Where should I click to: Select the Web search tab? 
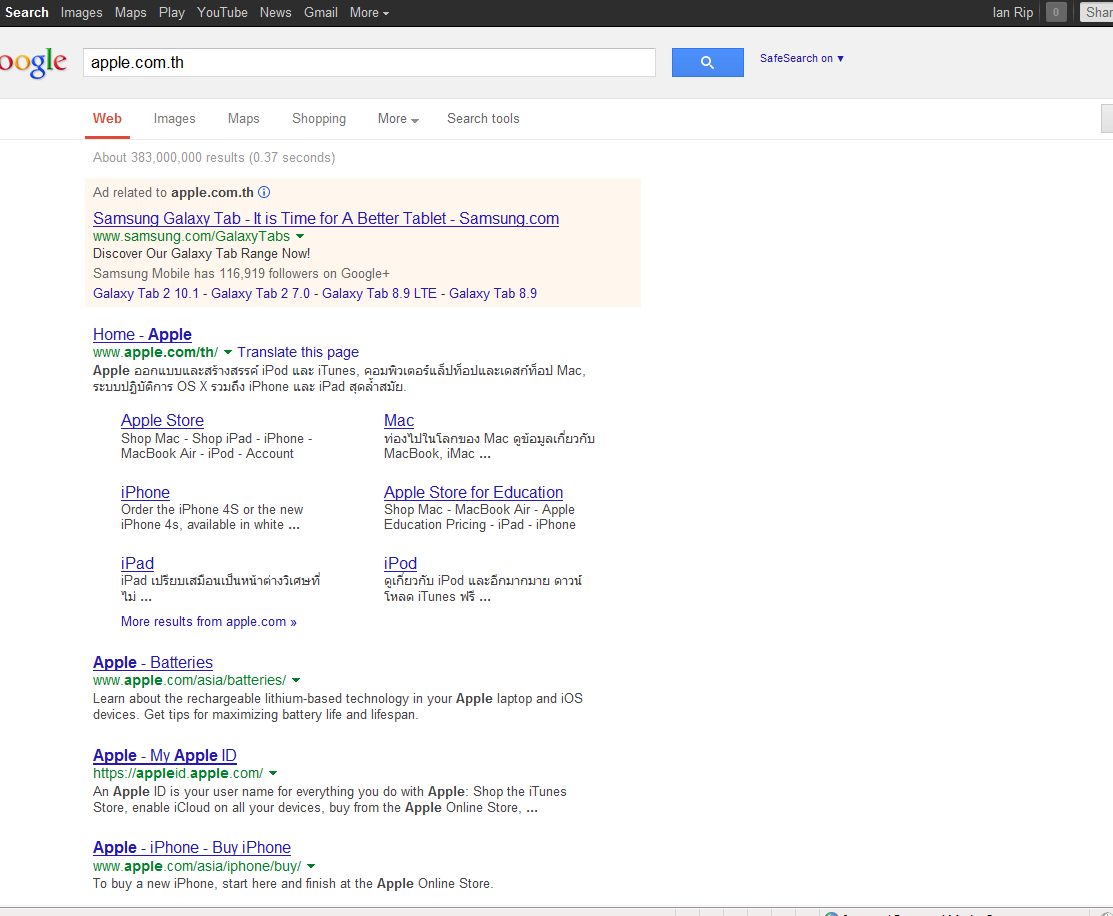[x=107, y=119]
